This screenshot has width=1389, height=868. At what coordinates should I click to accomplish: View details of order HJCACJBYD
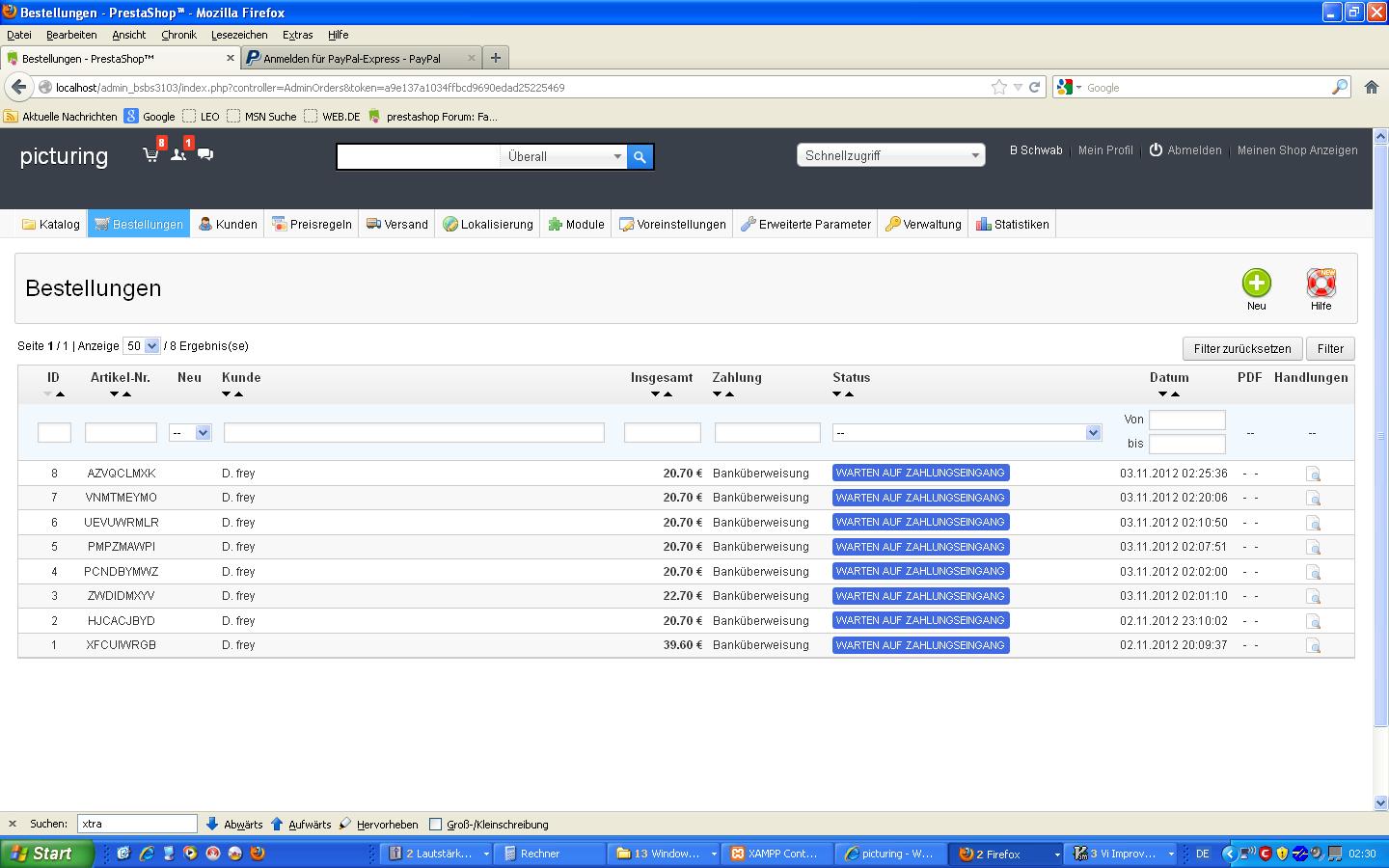1313,621
